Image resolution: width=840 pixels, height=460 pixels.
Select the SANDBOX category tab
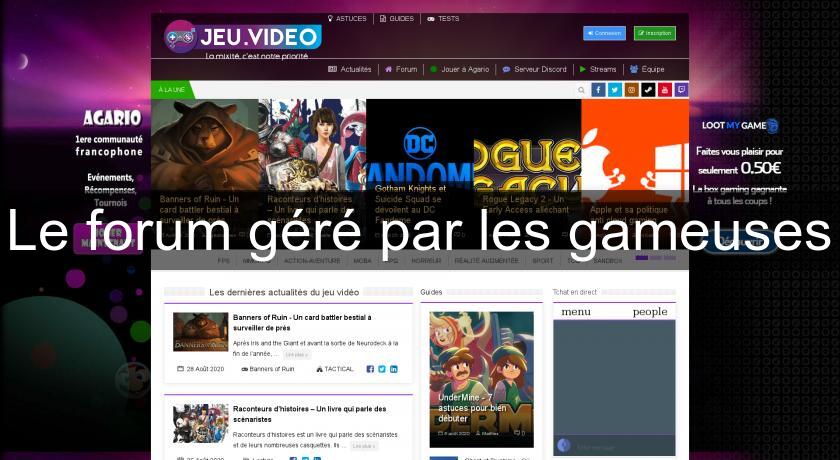(608, 261)
